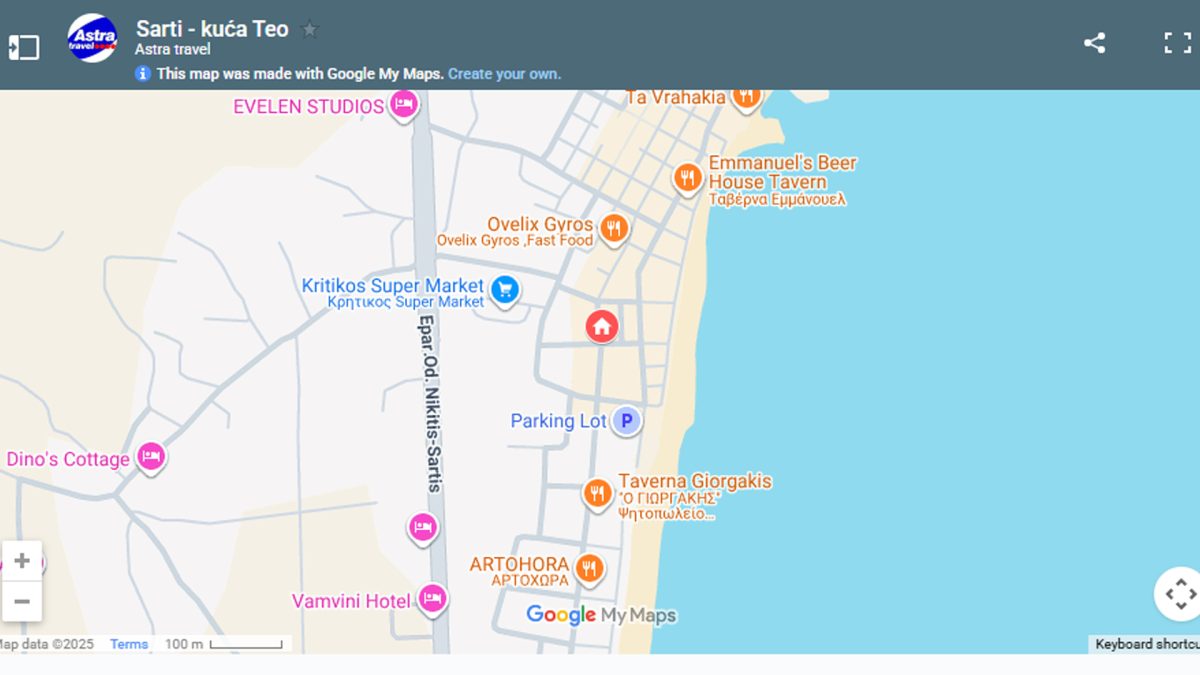The width and height of the screenshot is (1200, 675).
Task: Select EVELEN STUDIOS hotel pin
Action: pos(403,103)
